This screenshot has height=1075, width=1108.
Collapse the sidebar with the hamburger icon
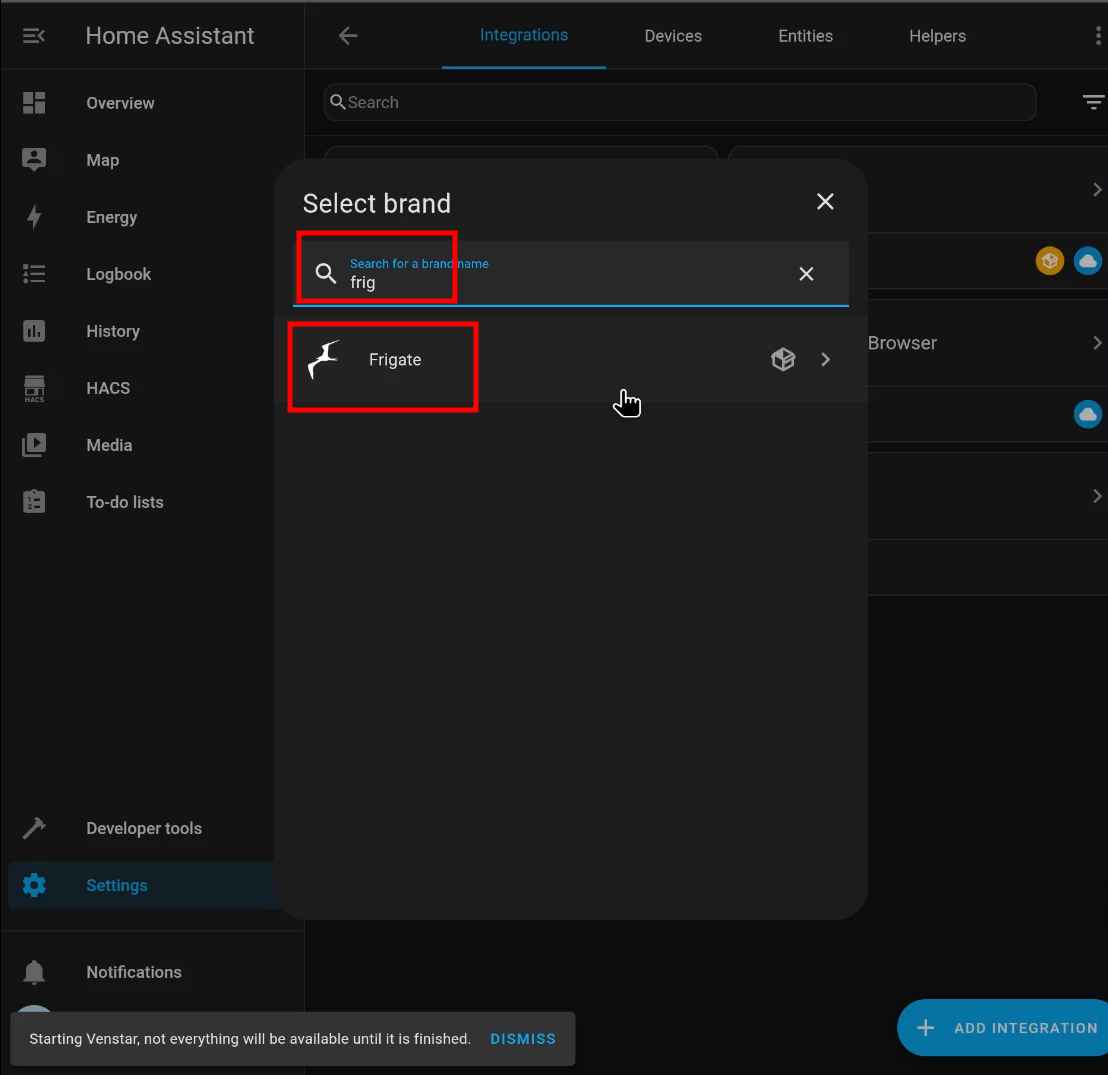click(x=33, y=35)
